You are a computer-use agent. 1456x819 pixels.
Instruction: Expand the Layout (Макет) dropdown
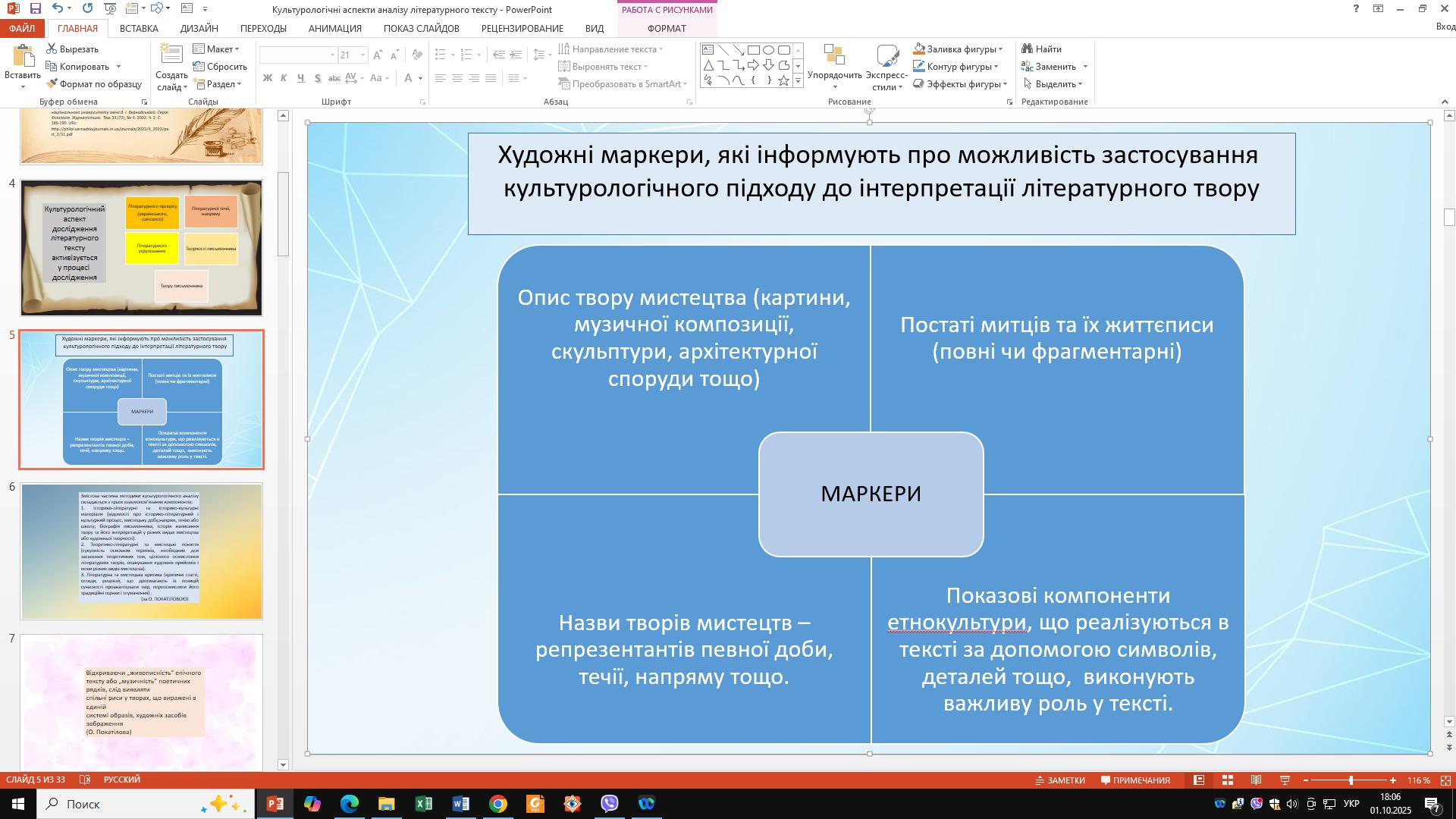pos(220,49)
